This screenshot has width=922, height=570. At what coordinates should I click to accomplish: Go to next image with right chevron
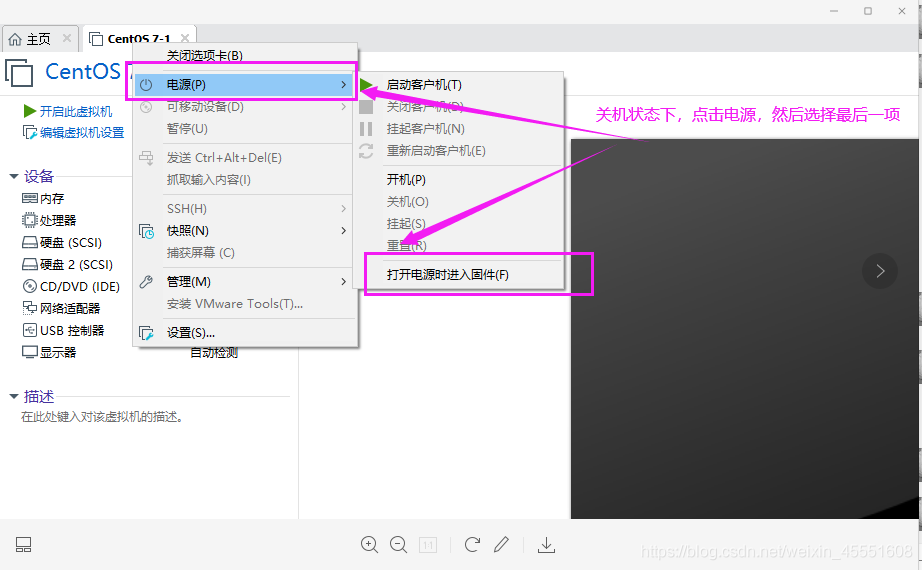(880, 271)
